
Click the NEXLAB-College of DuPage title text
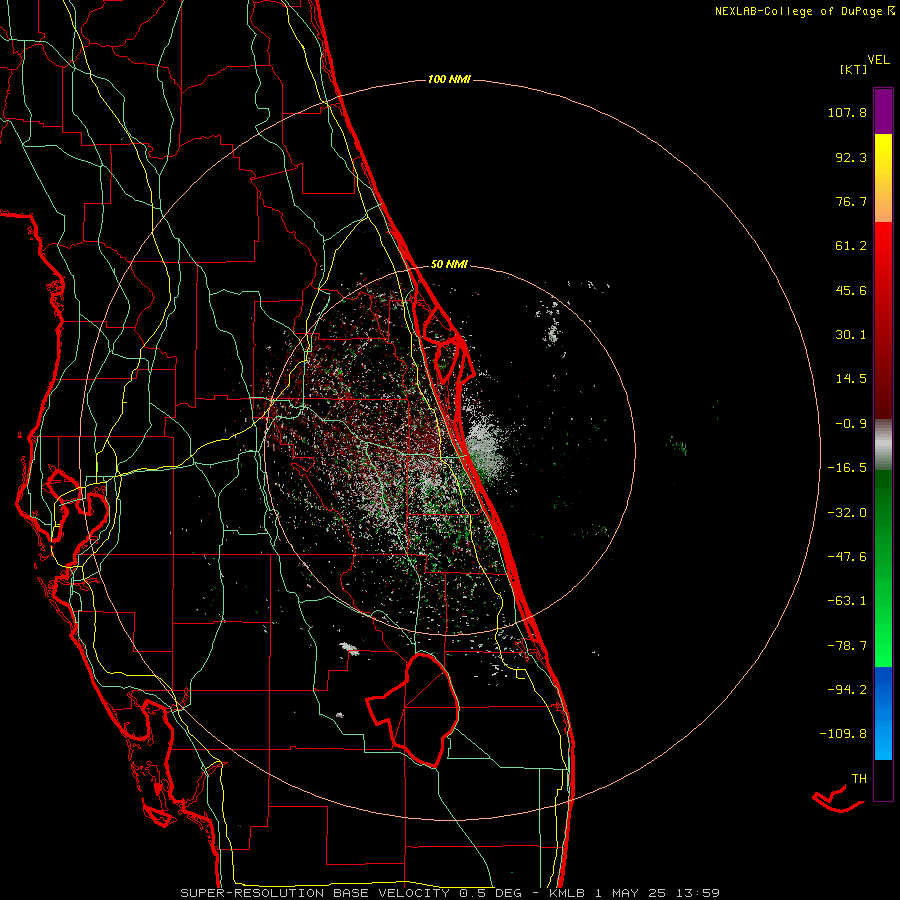click(805, 11)
